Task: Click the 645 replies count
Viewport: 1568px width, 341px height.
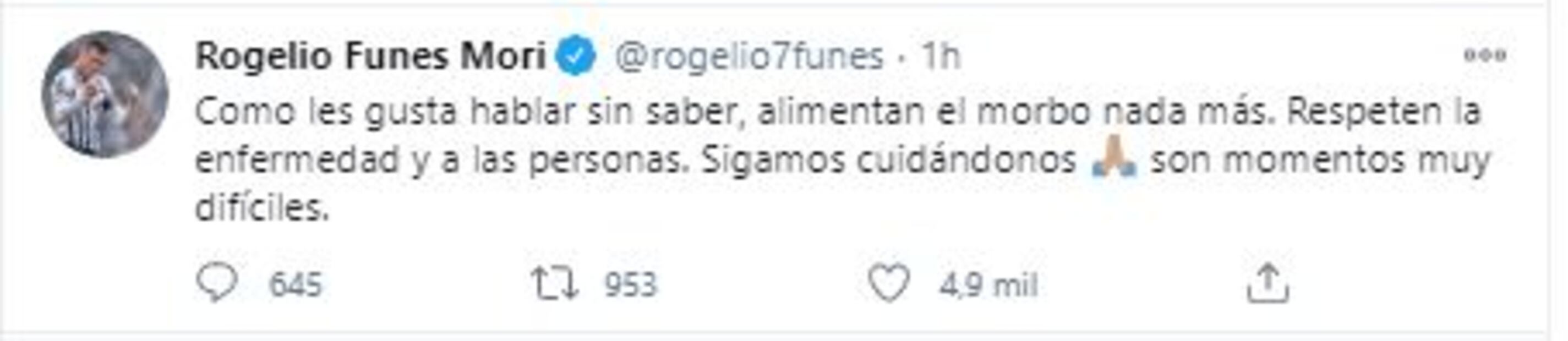Action: coord(295,285)
